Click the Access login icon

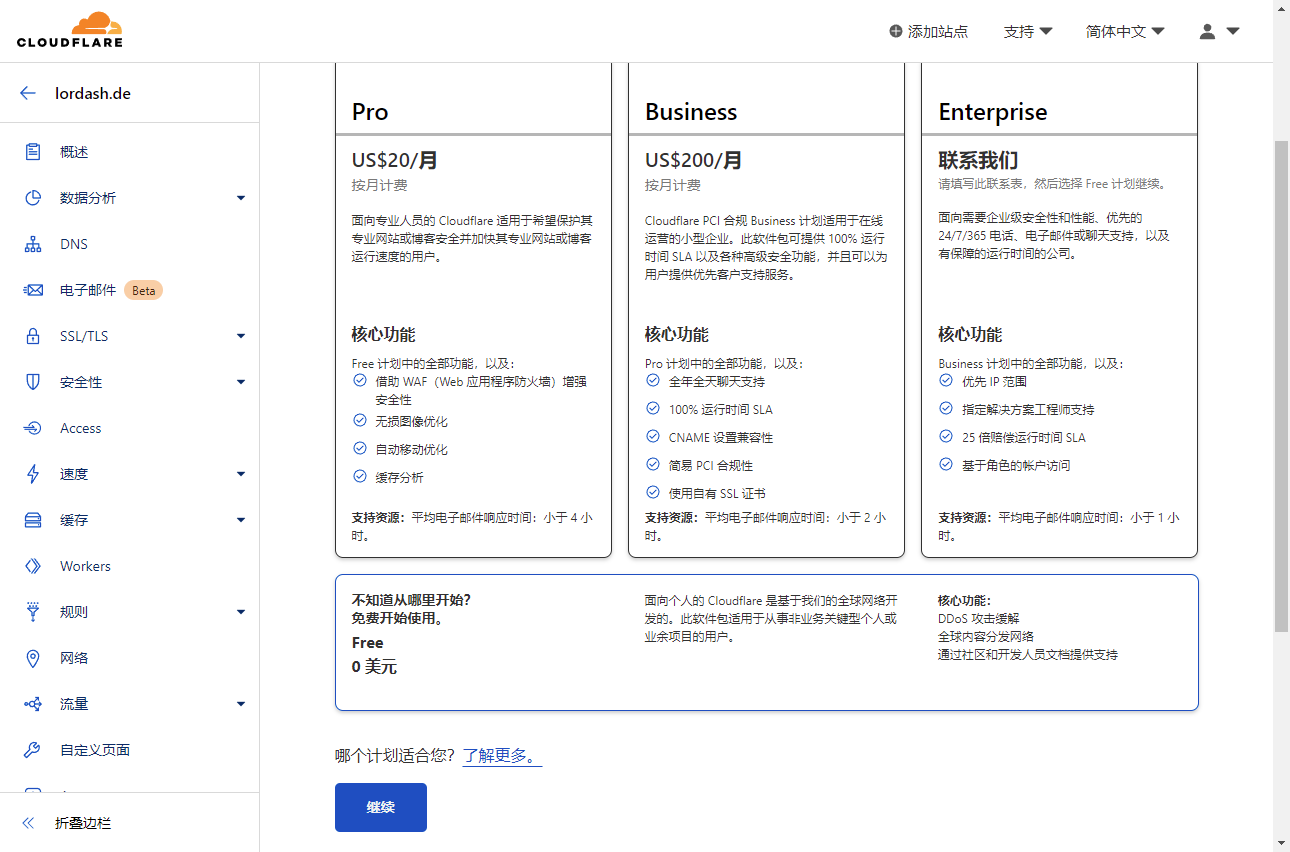[33, 428]
